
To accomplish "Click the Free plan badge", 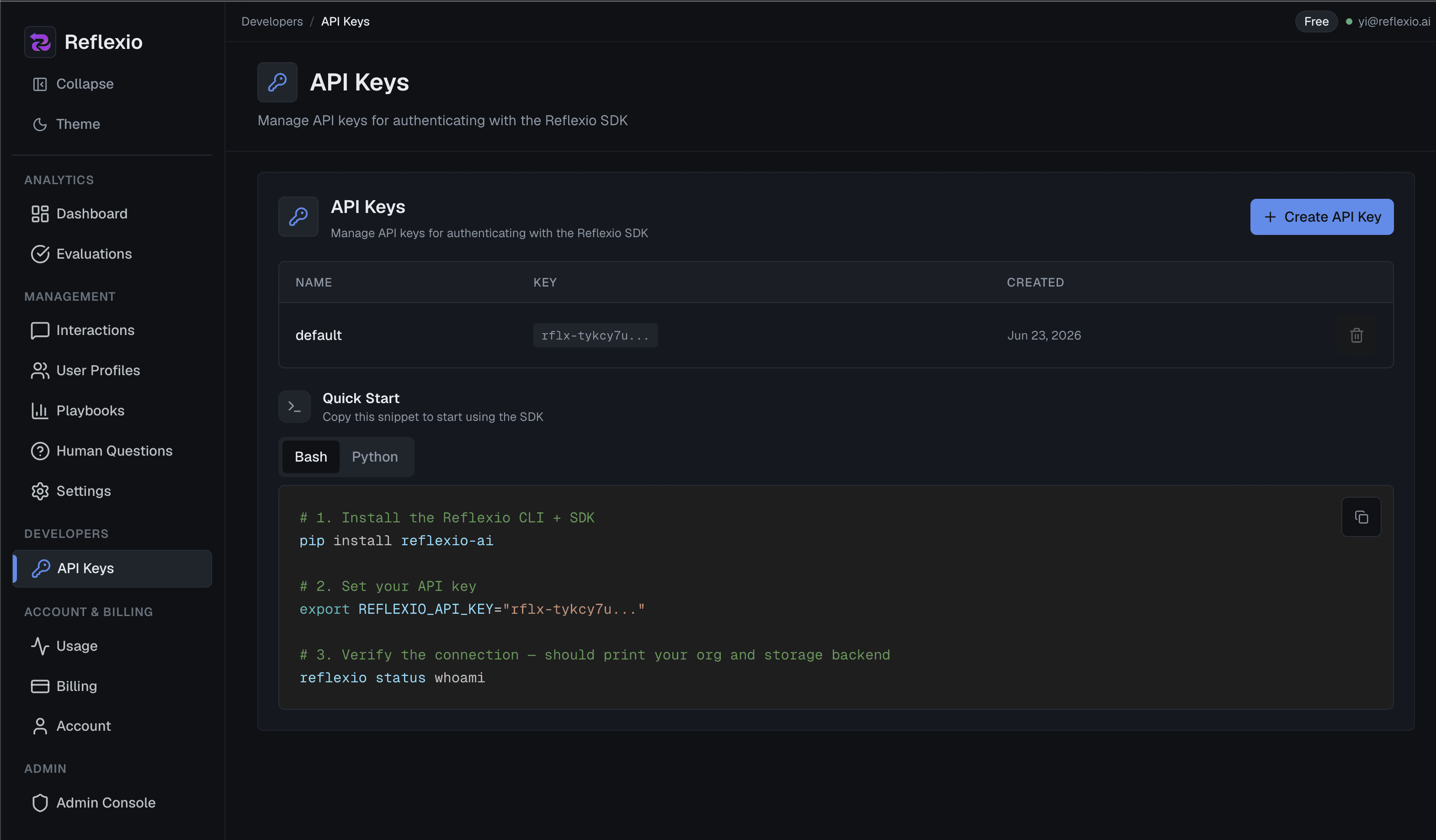I will 1316,21.
